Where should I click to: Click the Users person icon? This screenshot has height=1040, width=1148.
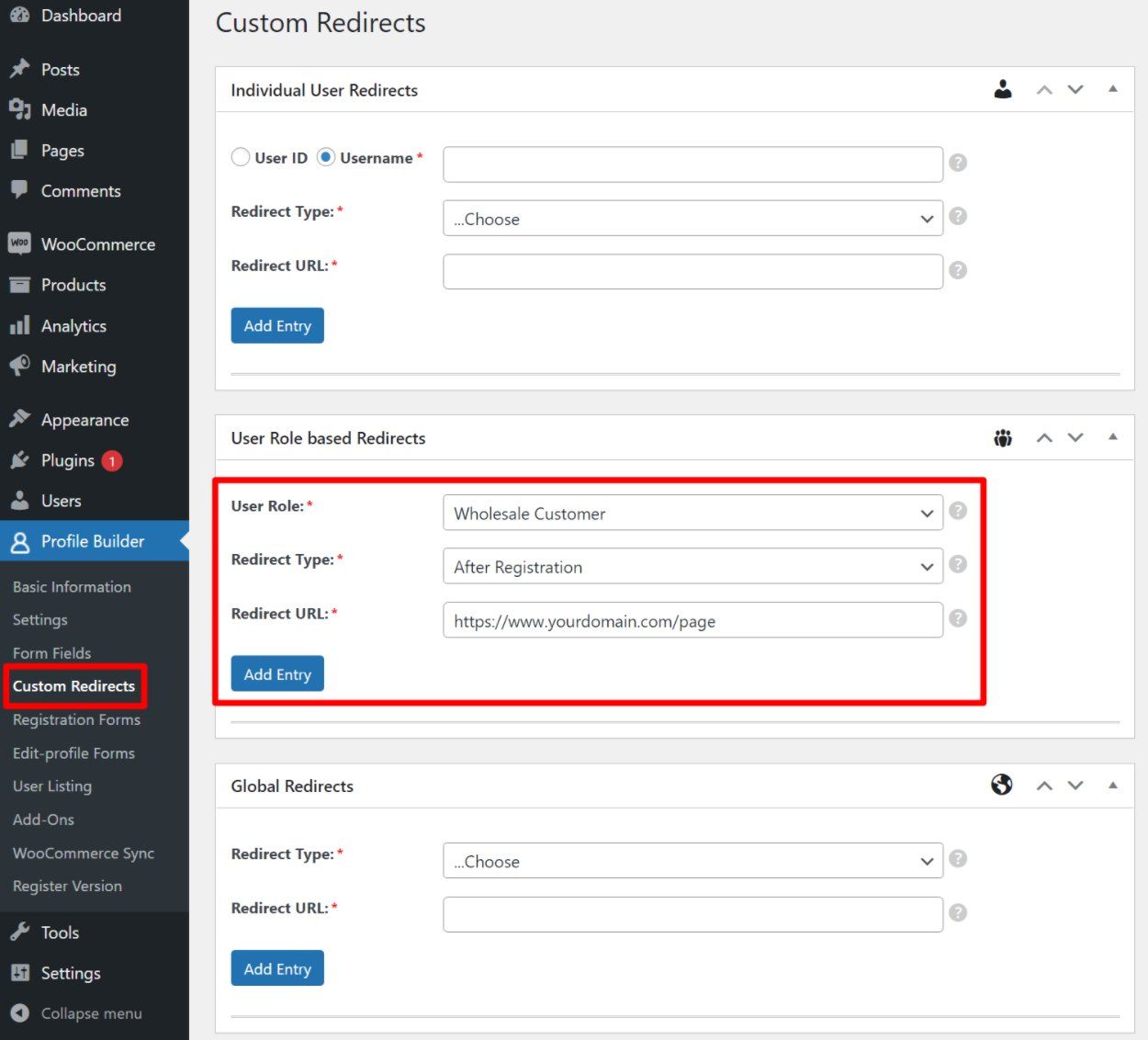[19, 501]
